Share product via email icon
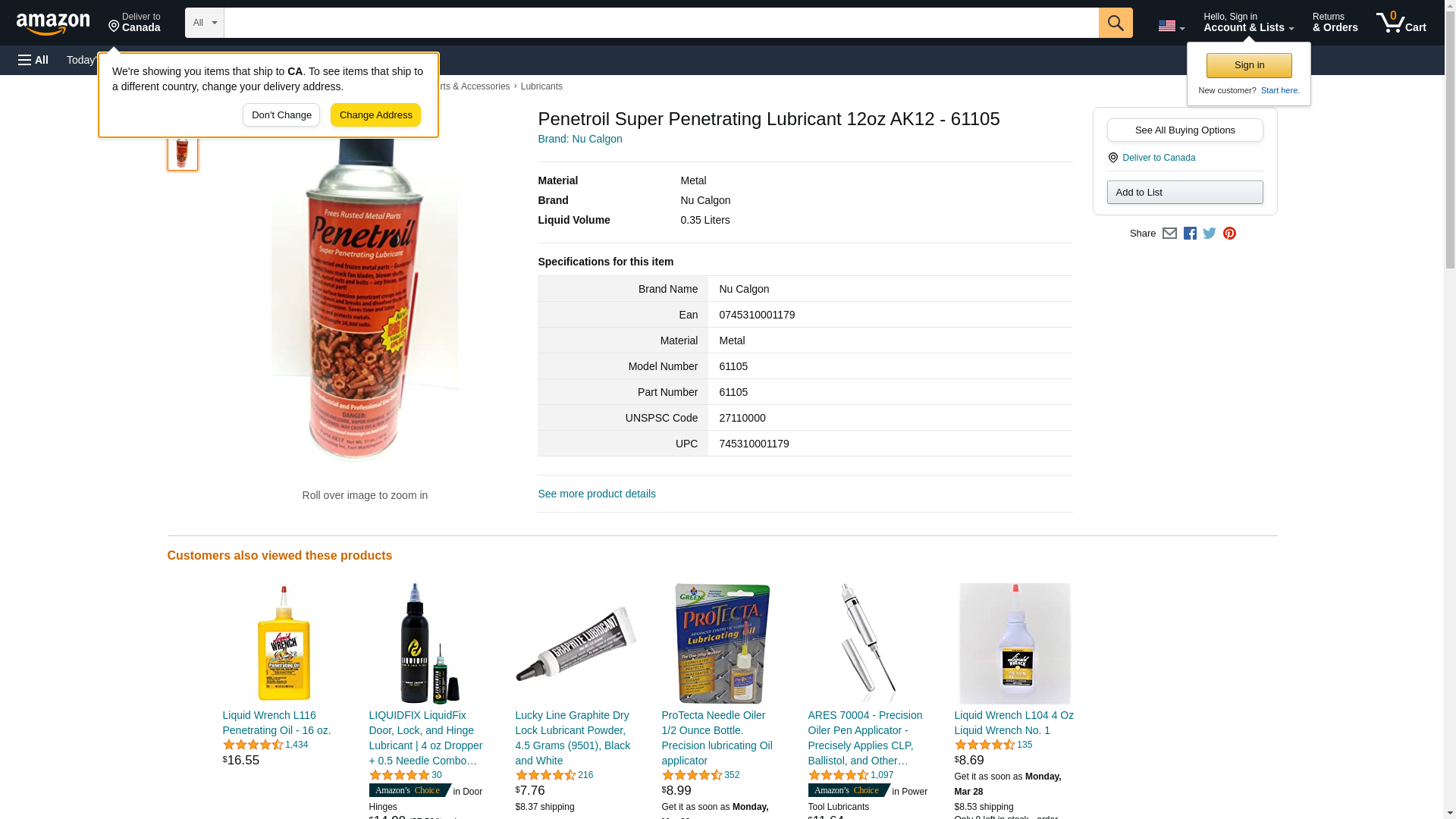 [1169, 234]
